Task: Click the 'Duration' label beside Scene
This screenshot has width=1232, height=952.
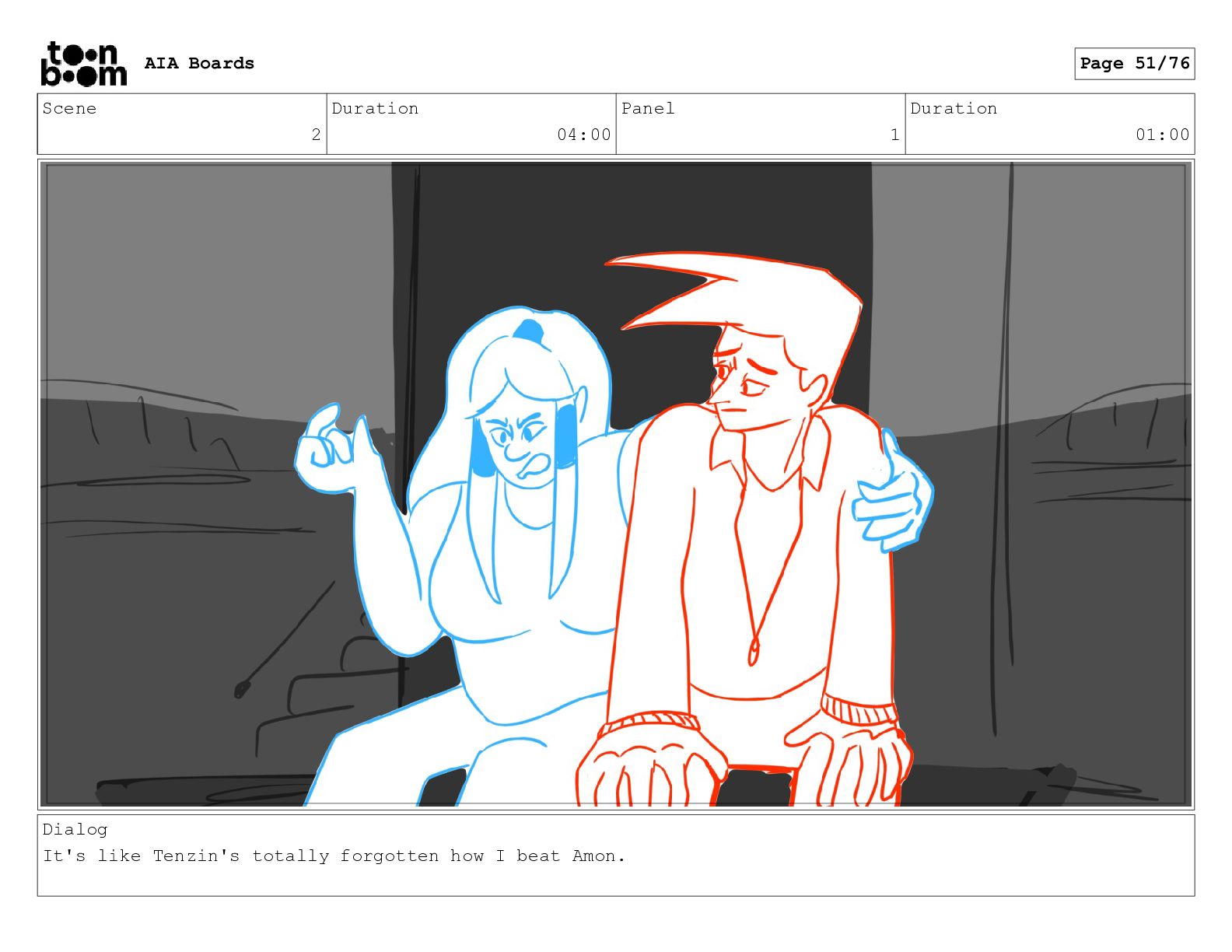Action: tap(375, 108)
